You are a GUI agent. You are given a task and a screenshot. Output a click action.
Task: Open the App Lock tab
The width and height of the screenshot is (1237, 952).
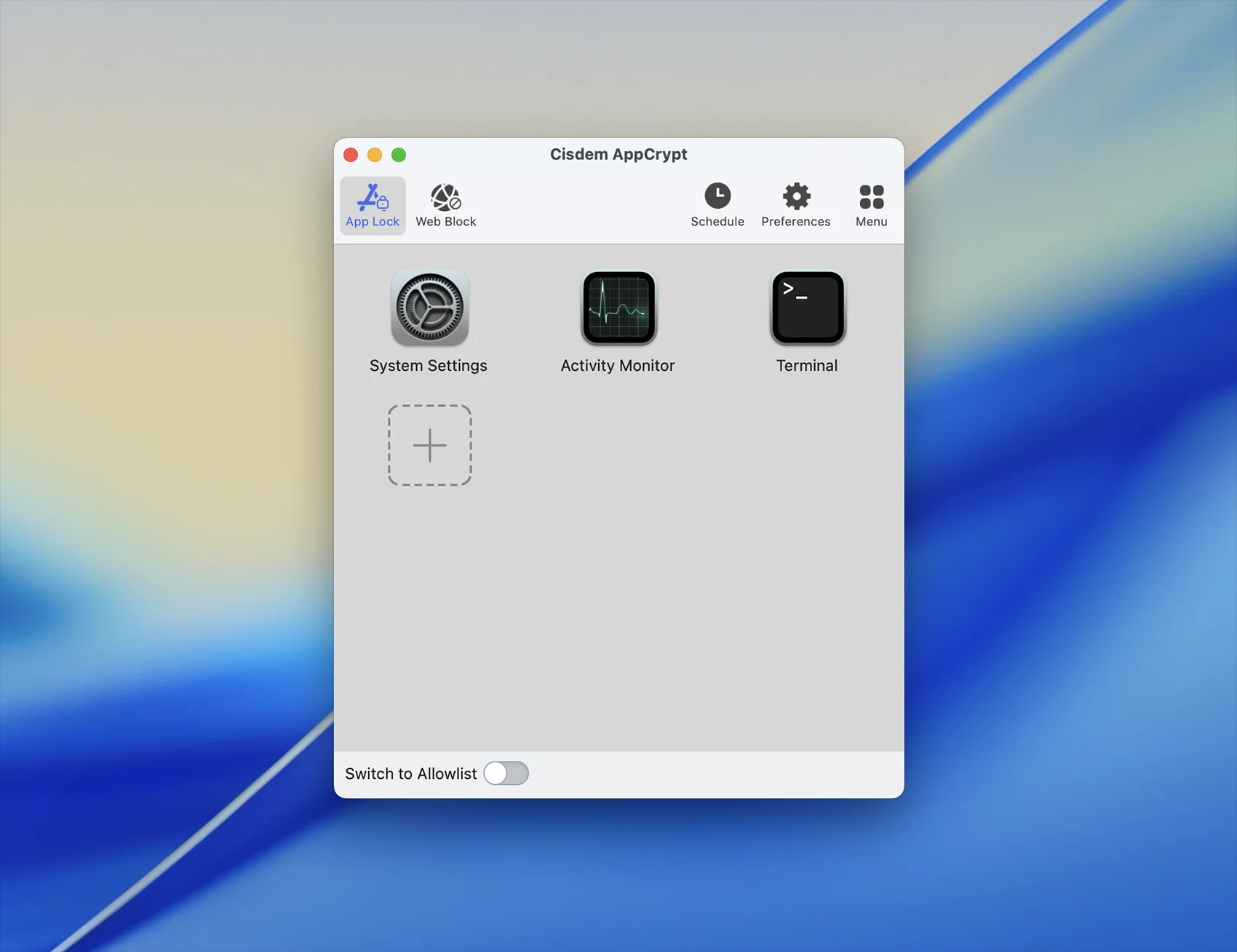click(373, 206)
